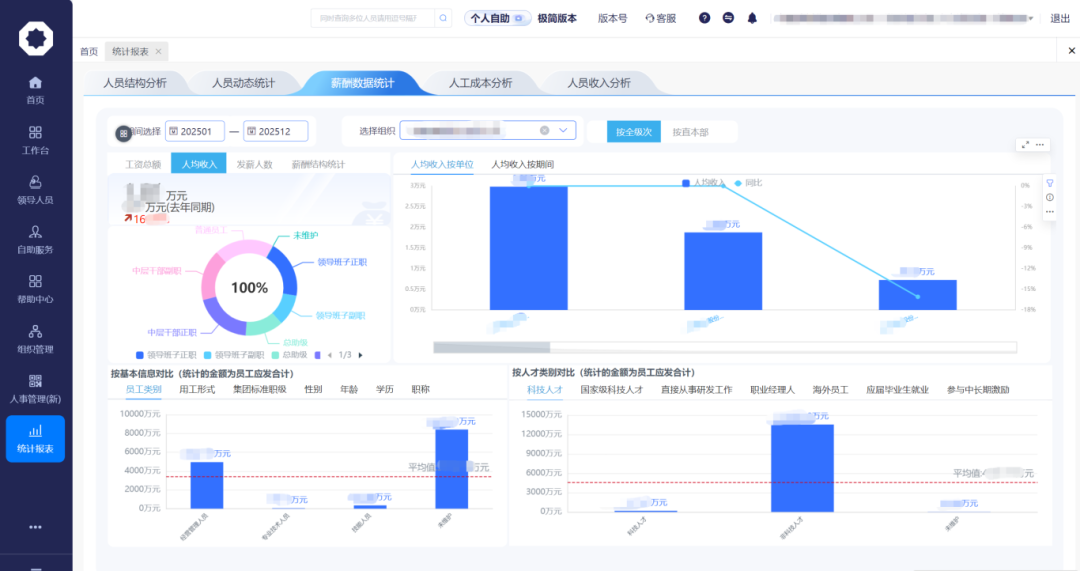The height and width of the screenshot is (571, 1080).
Task: Click the fullscreen expand icon on the dashboard
Action: tap(1025, 145)
